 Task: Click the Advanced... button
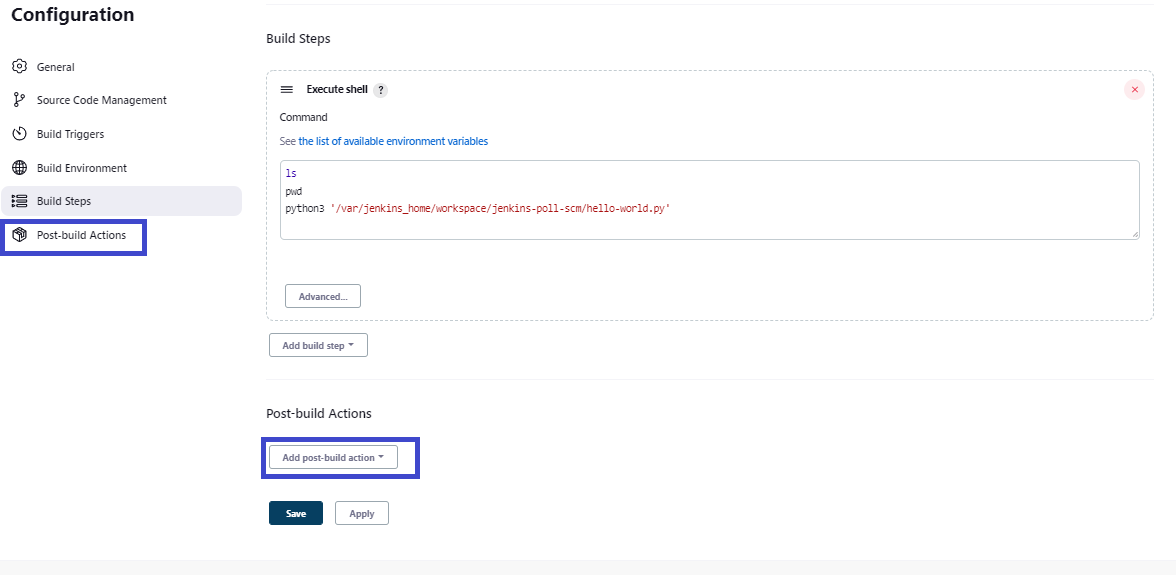coord(322,296)
